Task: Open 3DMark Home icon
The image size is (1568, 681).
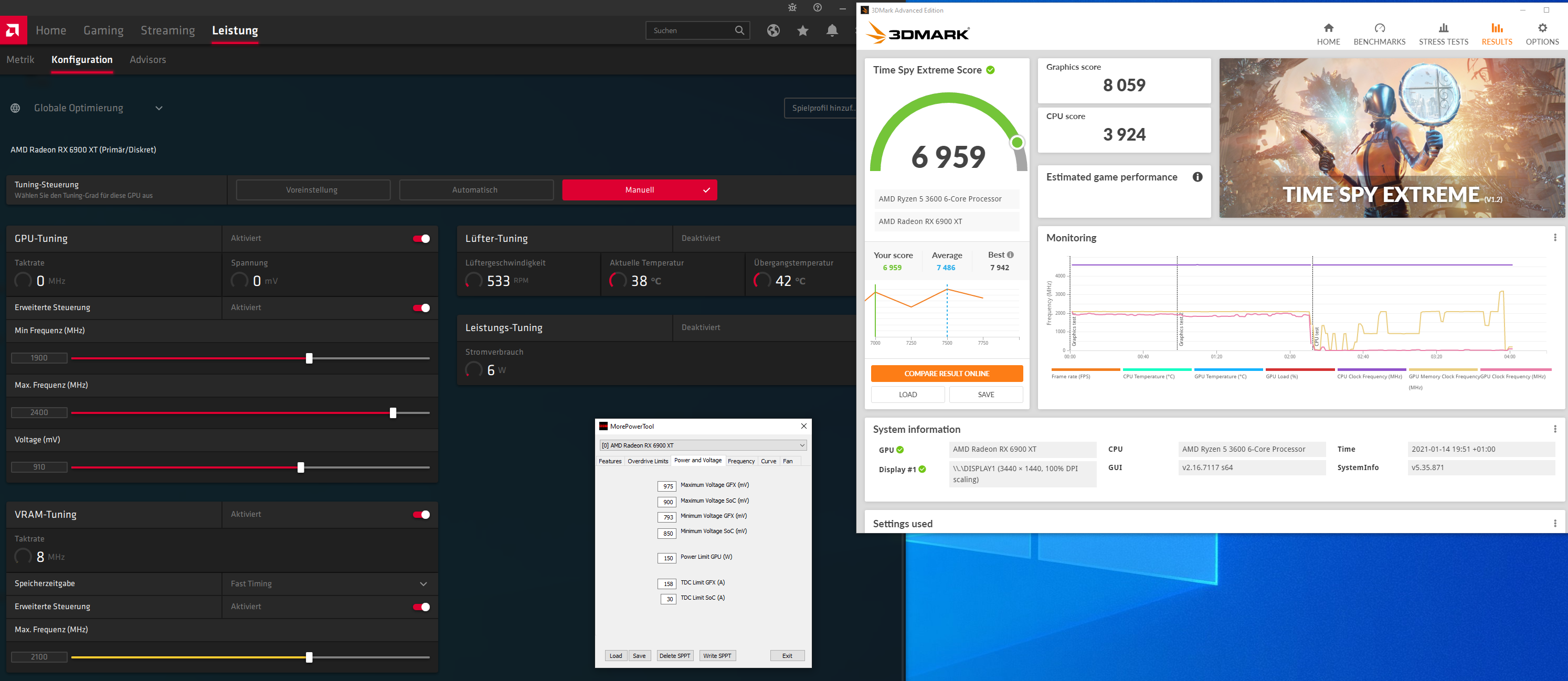Action: point(1328,29)
